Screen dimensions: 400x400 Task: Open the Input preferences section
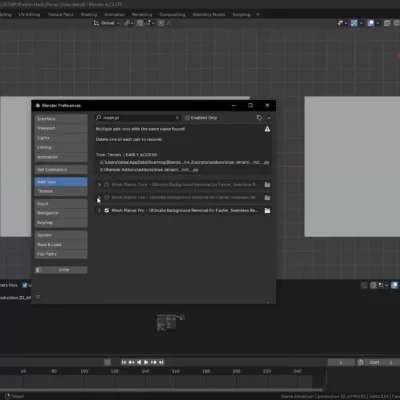pos(61,204)
